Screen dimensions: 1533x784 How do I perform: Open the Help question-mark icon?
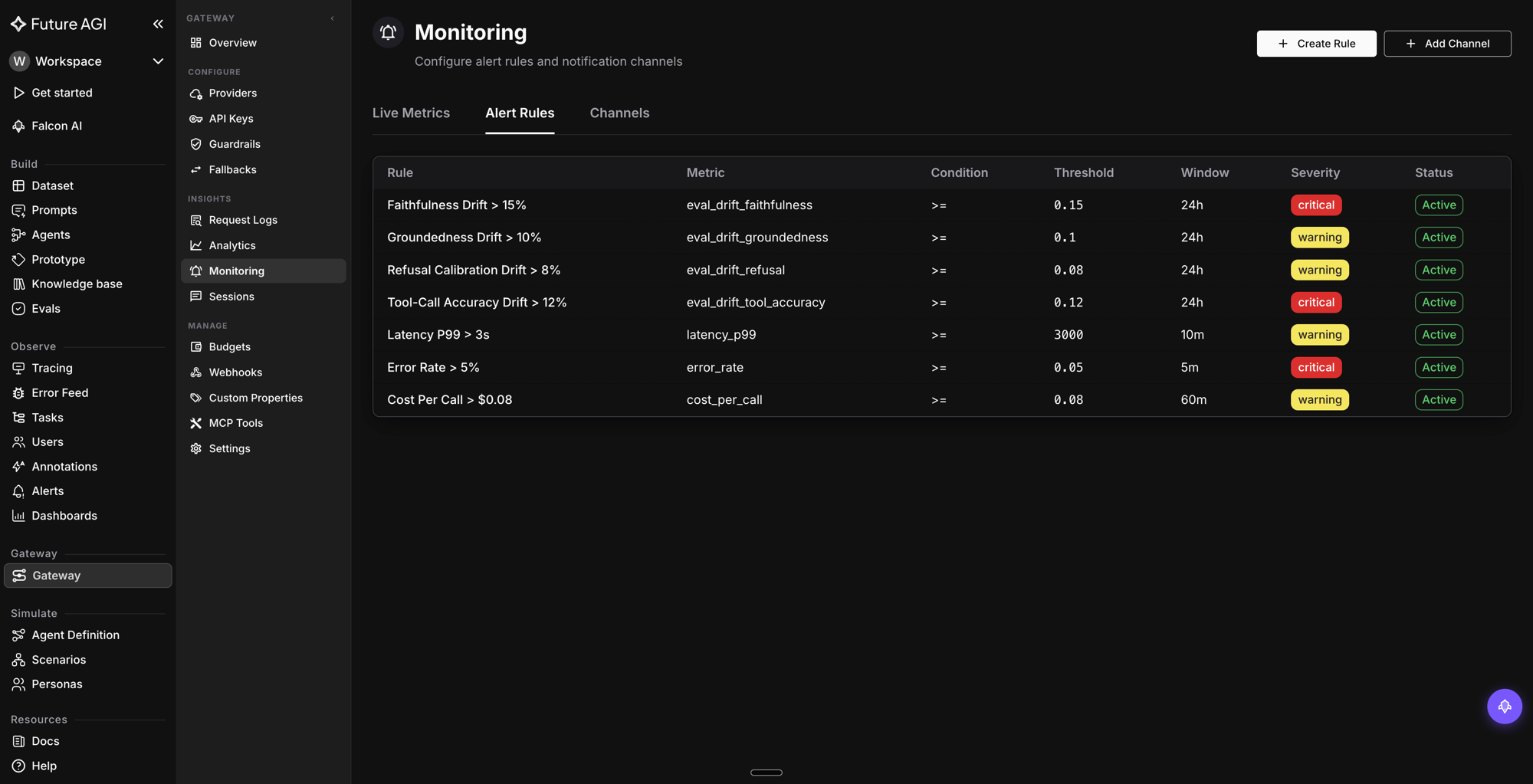[18, 766]
